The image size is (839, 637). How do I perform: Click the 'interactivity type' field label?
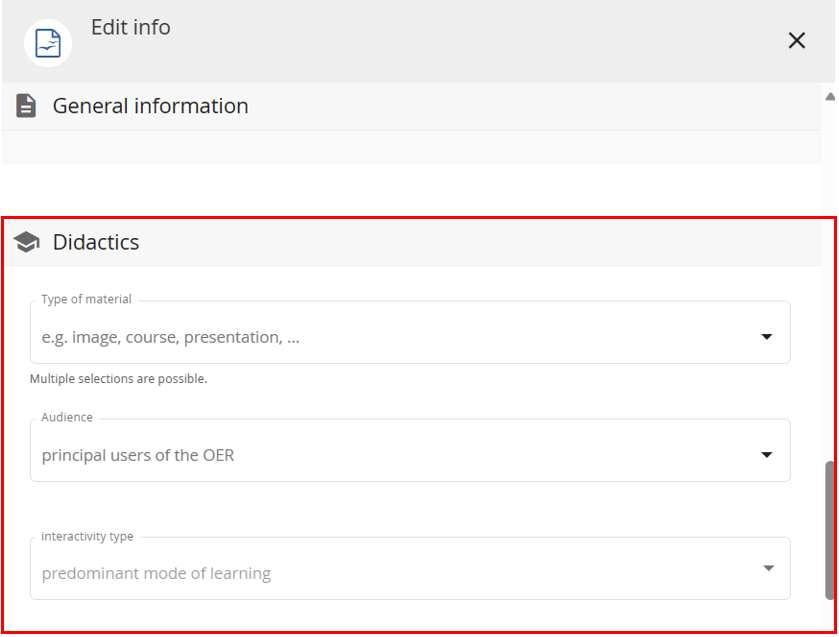click(x=87, y=536)
